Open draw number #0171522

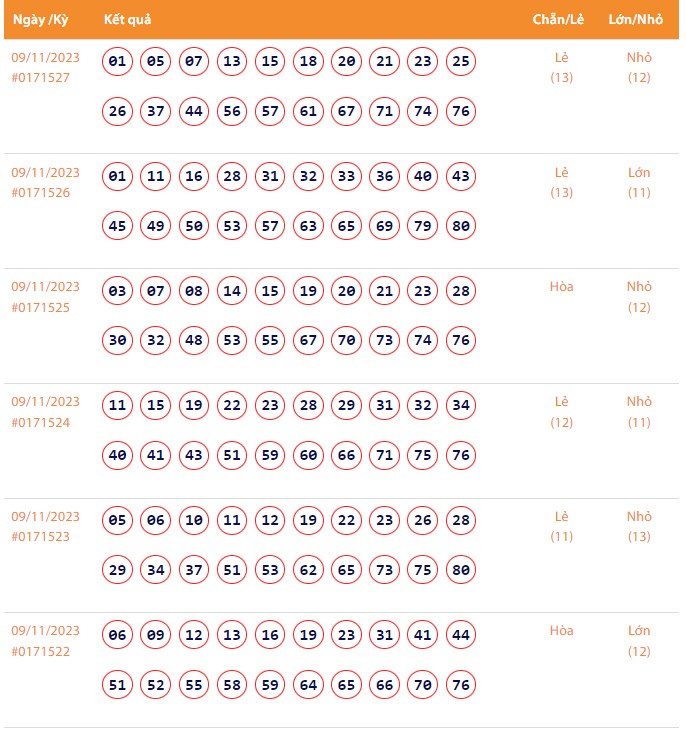(41, 651)
